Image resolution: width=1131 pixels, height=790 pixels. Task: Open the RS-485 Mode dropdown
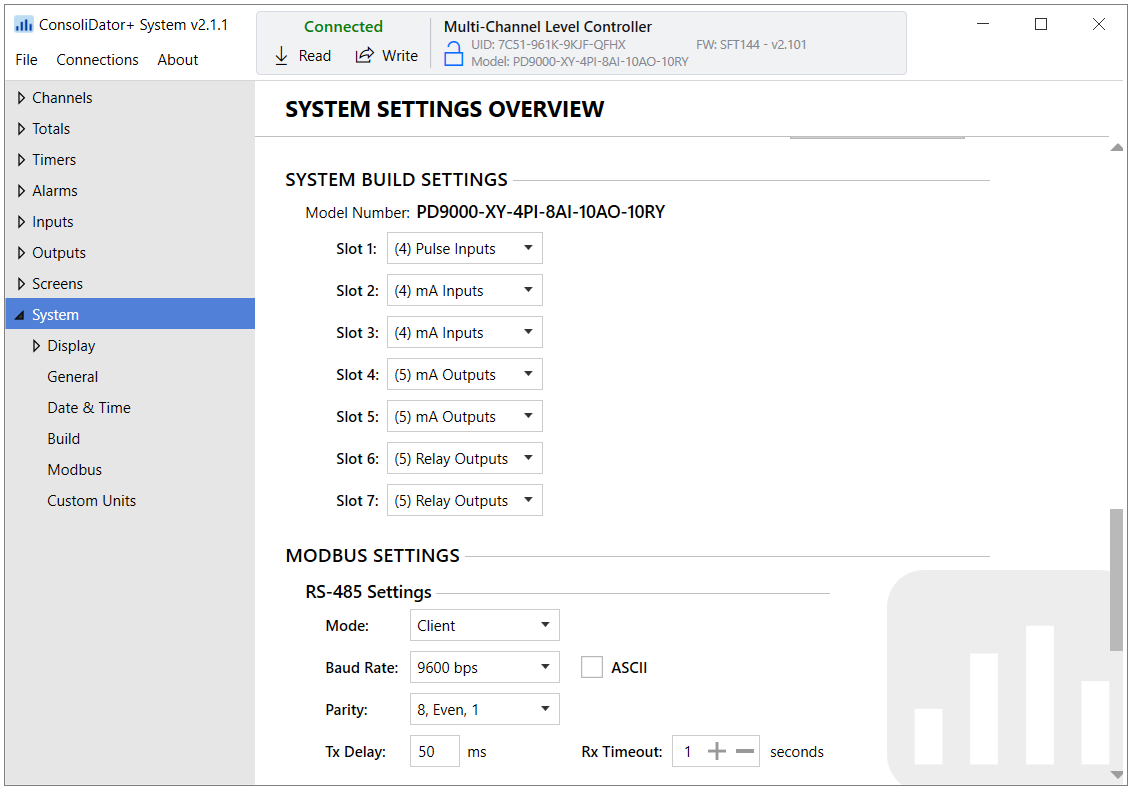coord(485,626)
